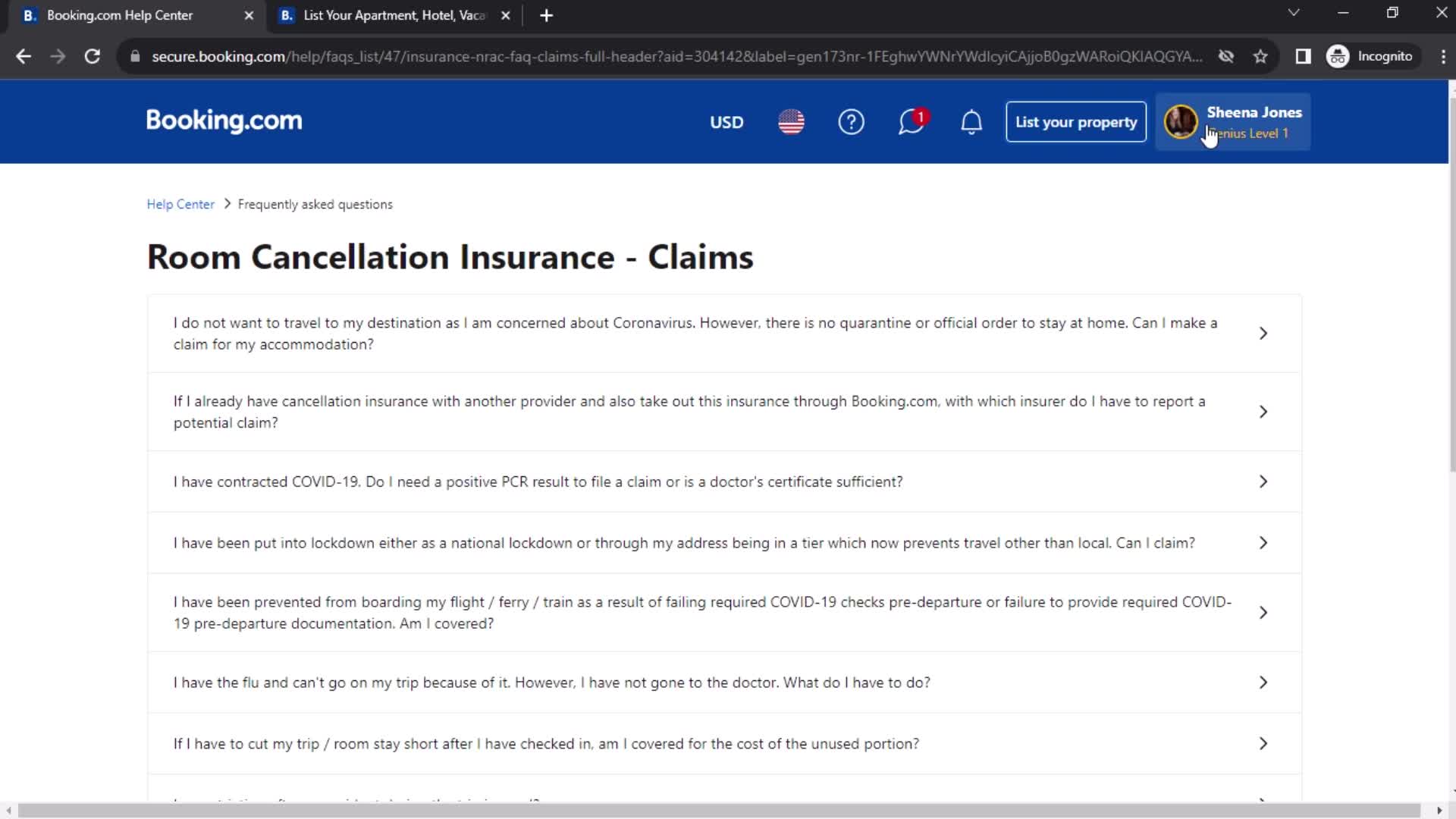Go forward in browser history
1456x819 pixels.
click(58, 56)
